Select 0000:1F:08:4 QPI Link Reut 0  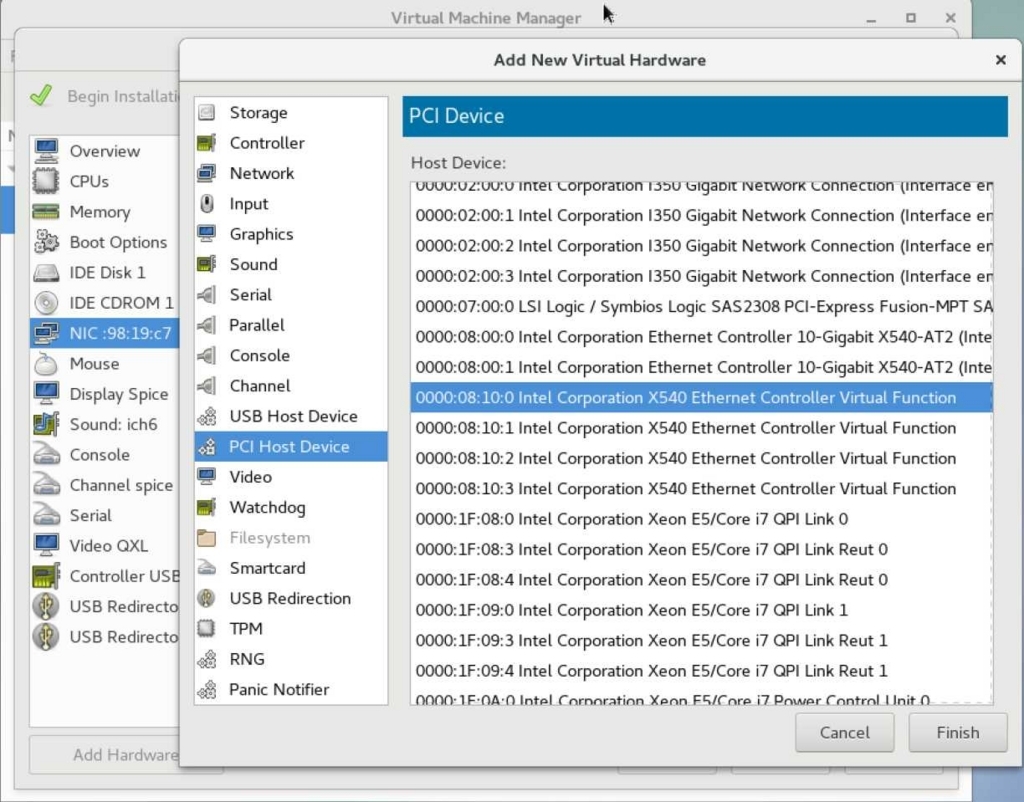coord(701,580)
